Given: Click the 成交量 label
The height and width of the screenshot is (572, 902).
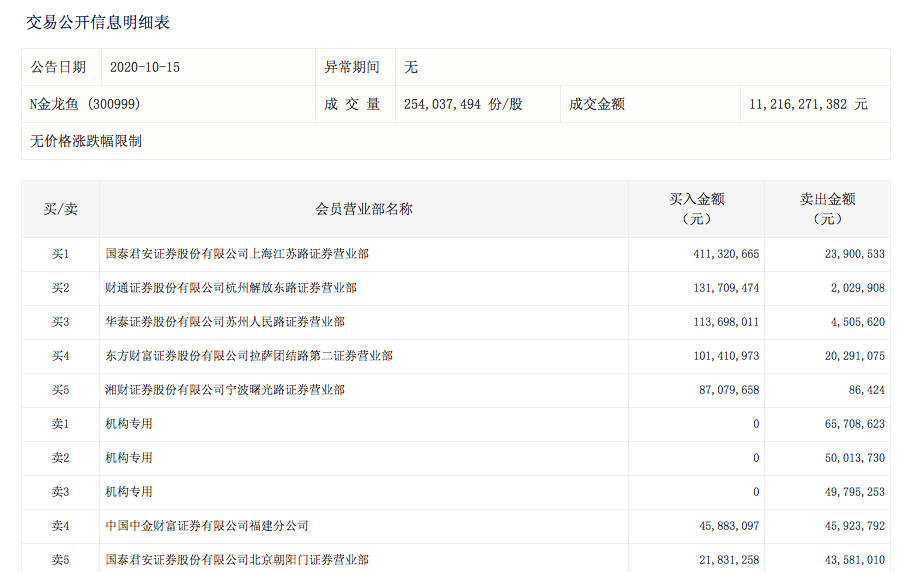Looking at the screenshot, I should tap(352, 104).
